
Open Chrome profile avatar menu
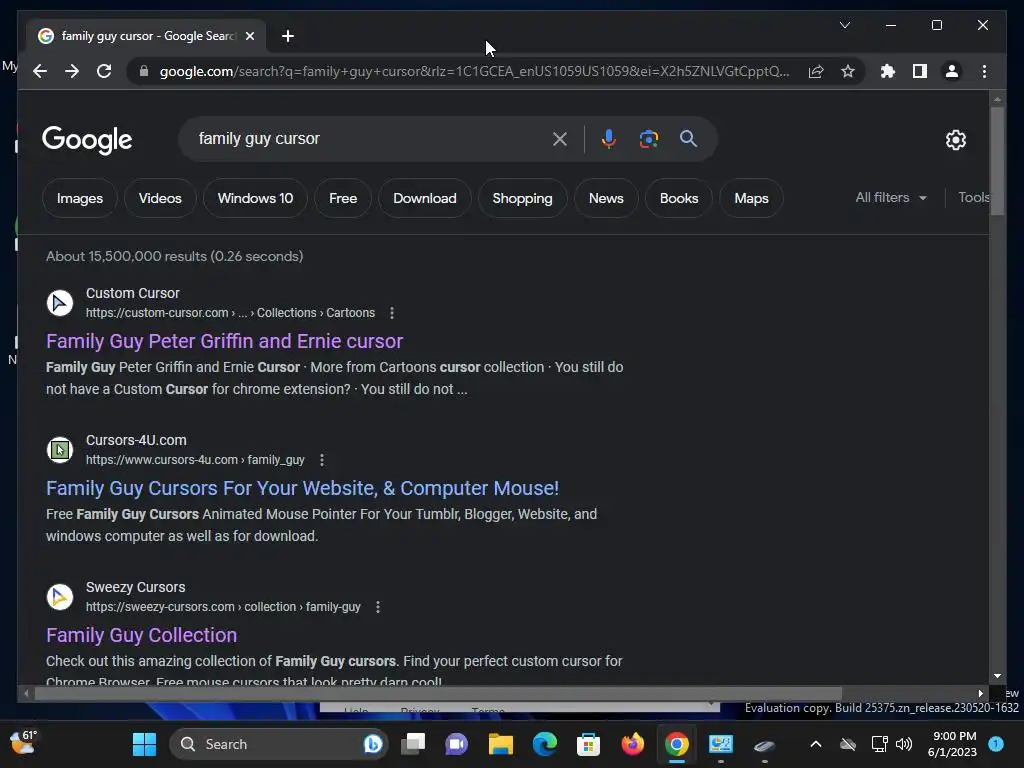click(x=952, y=71)
